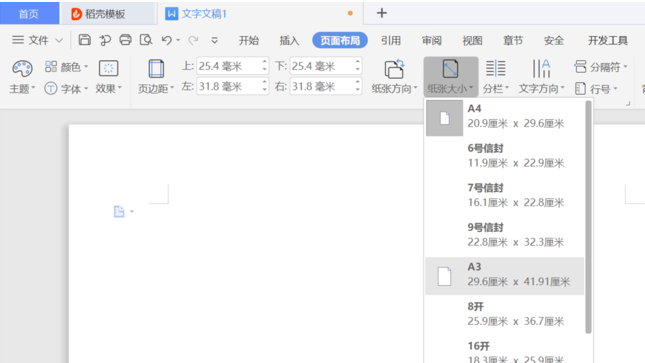Click the paste options icon in document
Image resolution: width=645 pixels, height=363 pixels.
tap(119, 212)
